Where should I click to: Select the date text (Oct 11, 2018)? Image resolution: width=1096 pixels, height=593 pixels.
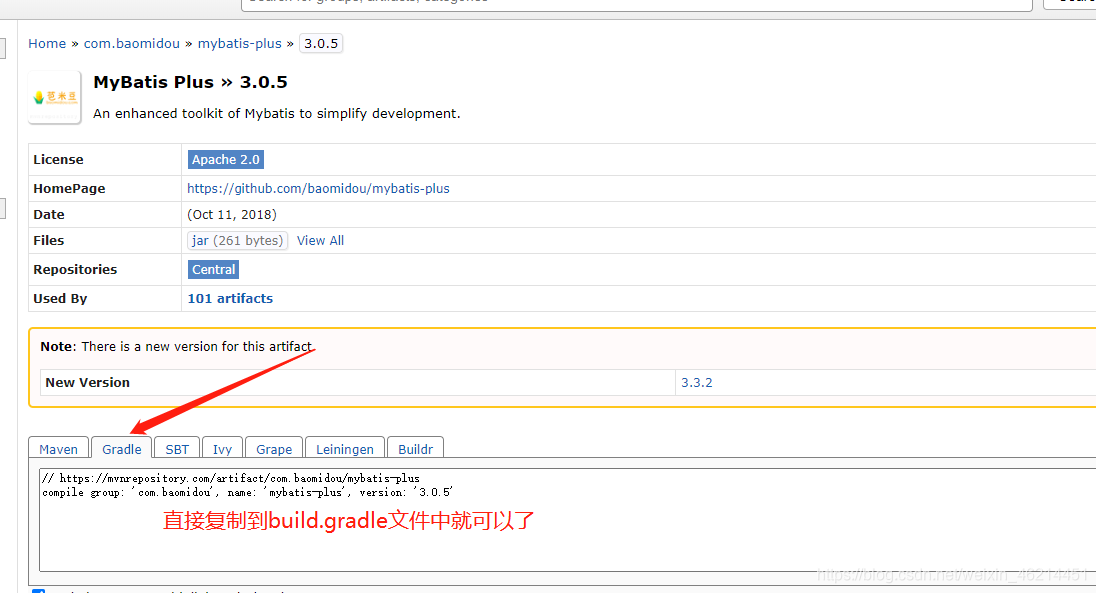[231, 215]
